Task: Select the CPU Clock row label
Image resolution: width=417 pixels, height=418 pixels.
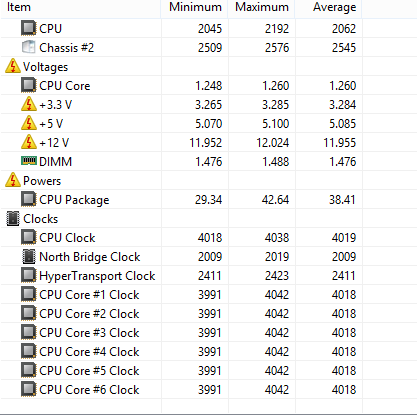Action: tap(67, 237)
